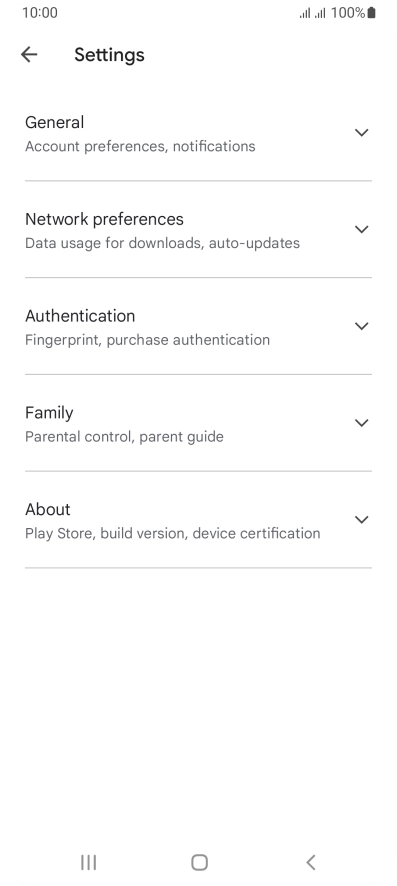The image size is (397, 886).
Task: Tap the battery icon in status bar
Action: [x=371, y=12]
